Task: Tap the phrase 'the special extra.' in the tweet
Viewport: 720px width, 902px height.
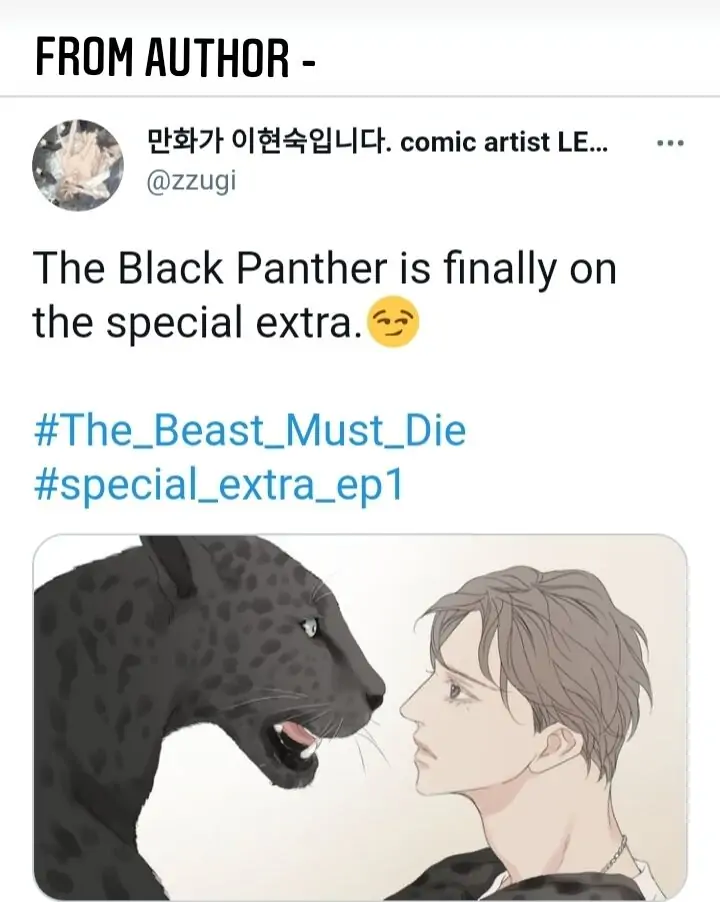Action: pos(197,323)
